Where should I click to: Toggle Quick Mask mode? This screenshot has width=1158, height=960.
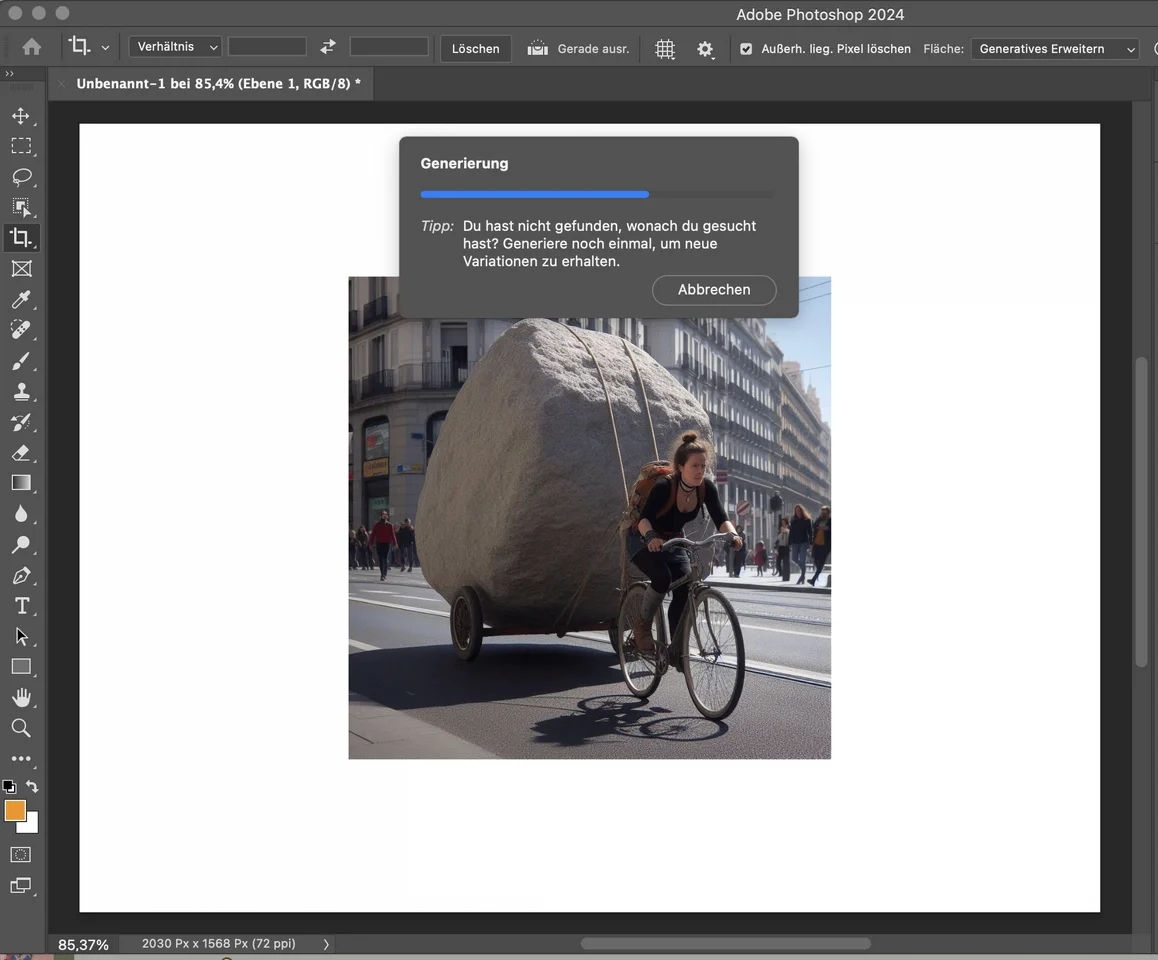pyautogui.click(x=21, y=855)
